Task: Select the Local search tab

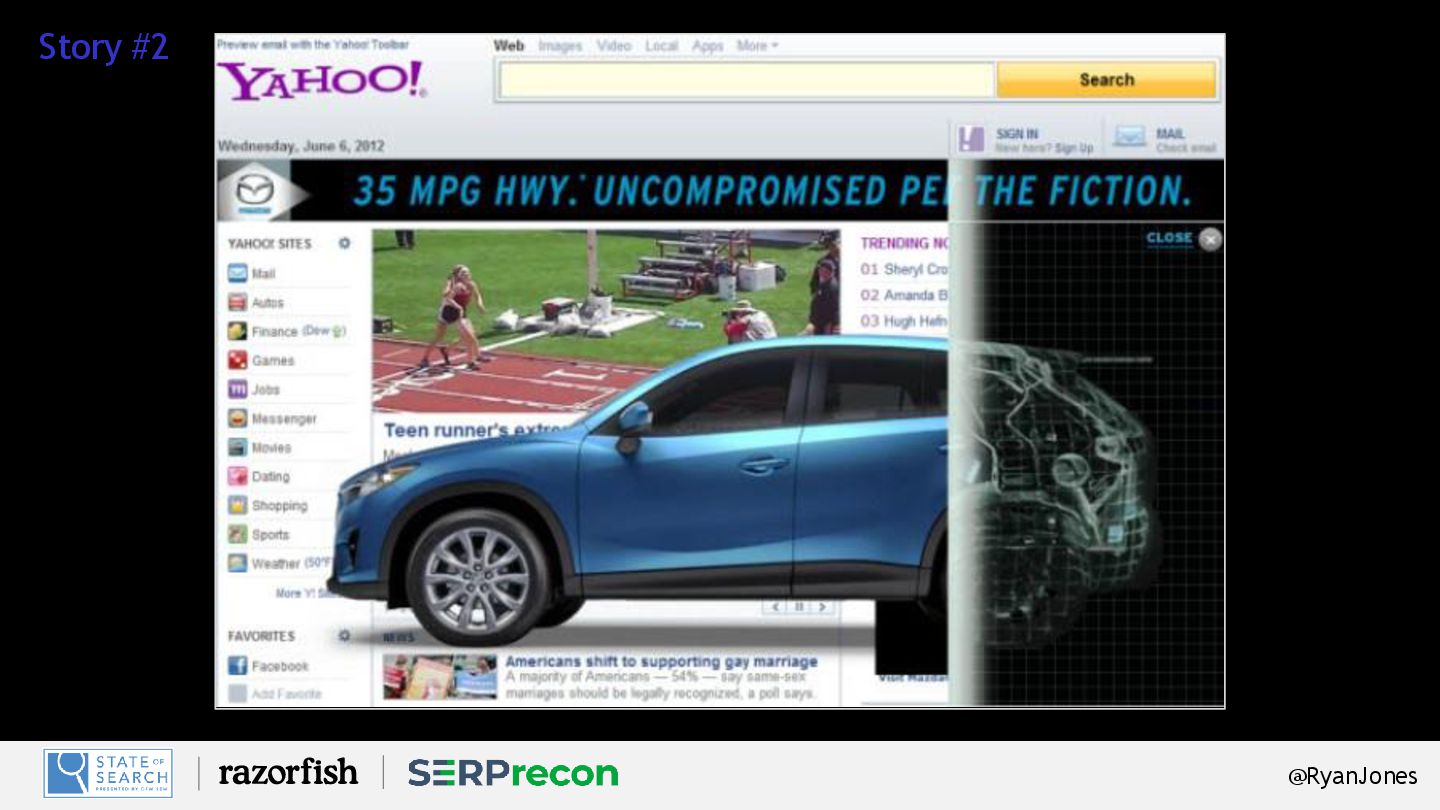Action: click(x=661, y=46)
